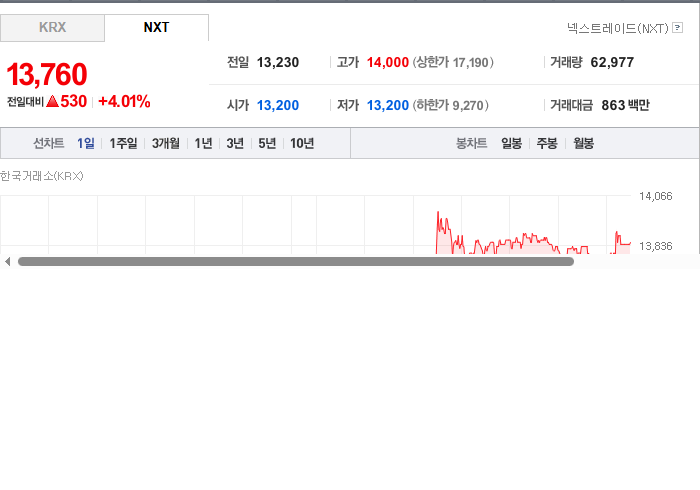Screen dimensions: 700x490
Task: Click the 하한가 9,270 text
Action: (450, 105)
